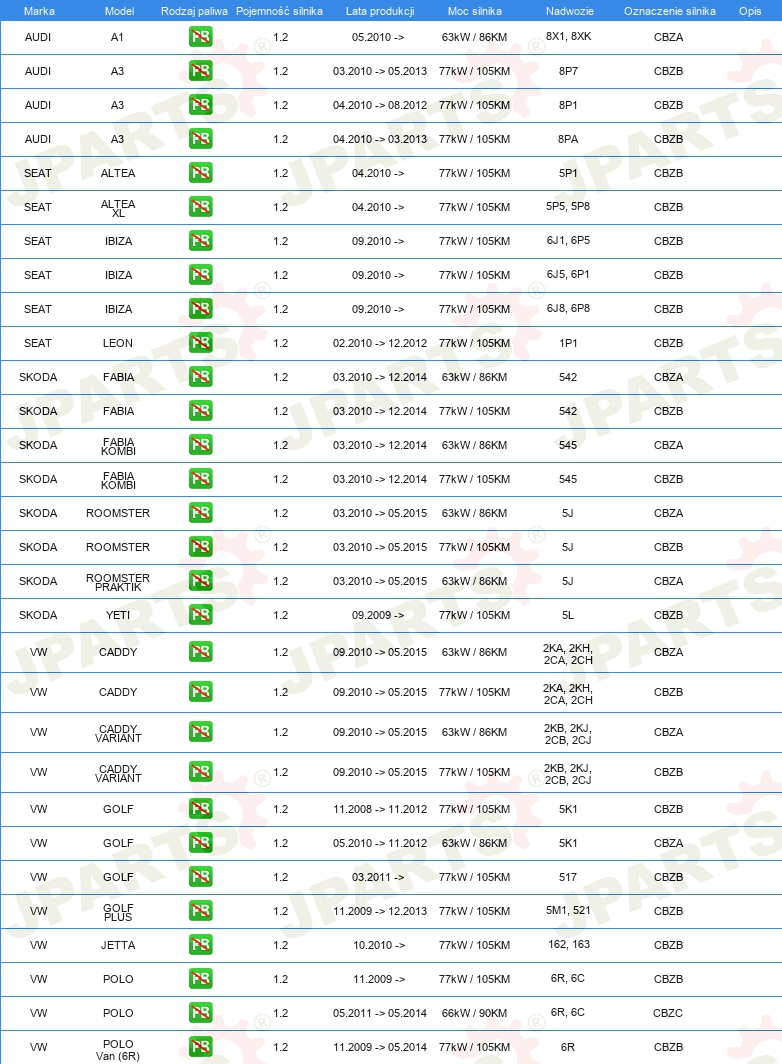The image size is (782, 1064).
Task: Select the '02.2010 -> 12.2012' production years cell
Action: click(x=379, y=343)
